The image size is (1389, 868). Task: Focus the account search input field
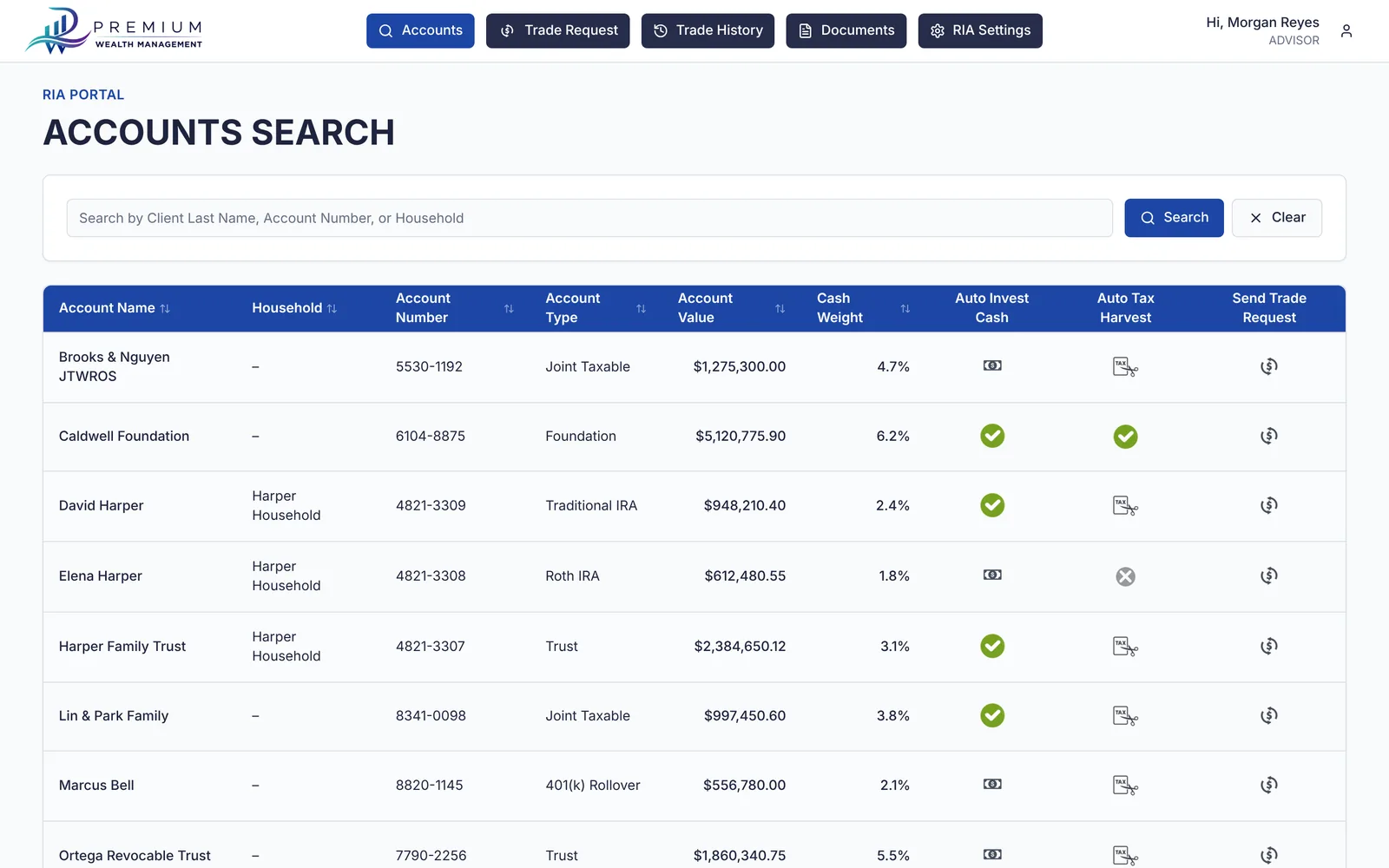589,218
